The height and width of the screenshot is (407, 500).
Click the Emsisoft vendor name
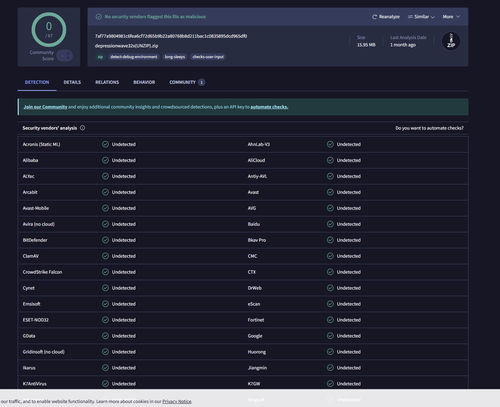click(x=32, y=304)
